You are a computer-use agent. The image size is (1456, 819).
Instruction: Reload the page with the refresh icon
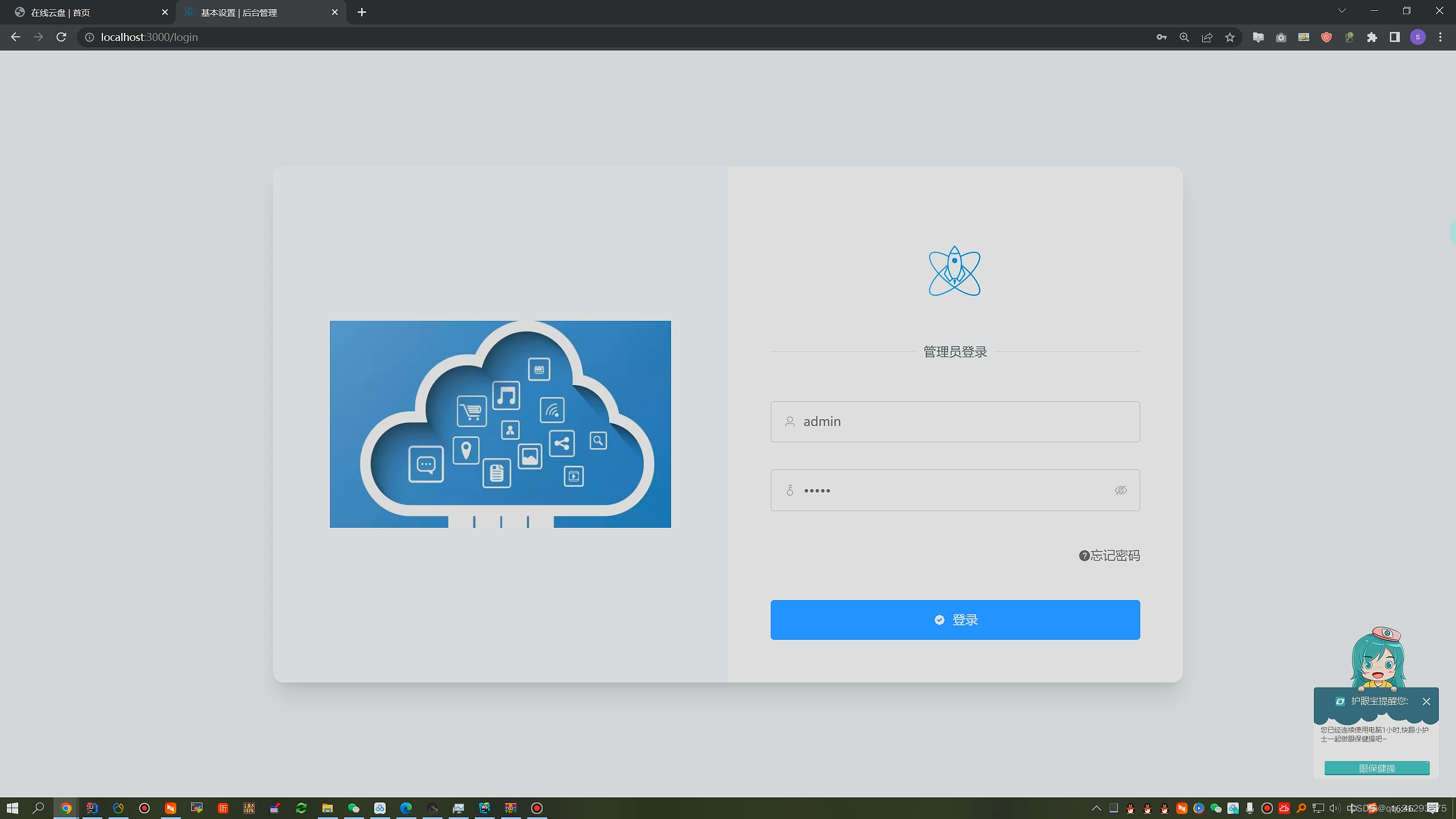point(61,37)
